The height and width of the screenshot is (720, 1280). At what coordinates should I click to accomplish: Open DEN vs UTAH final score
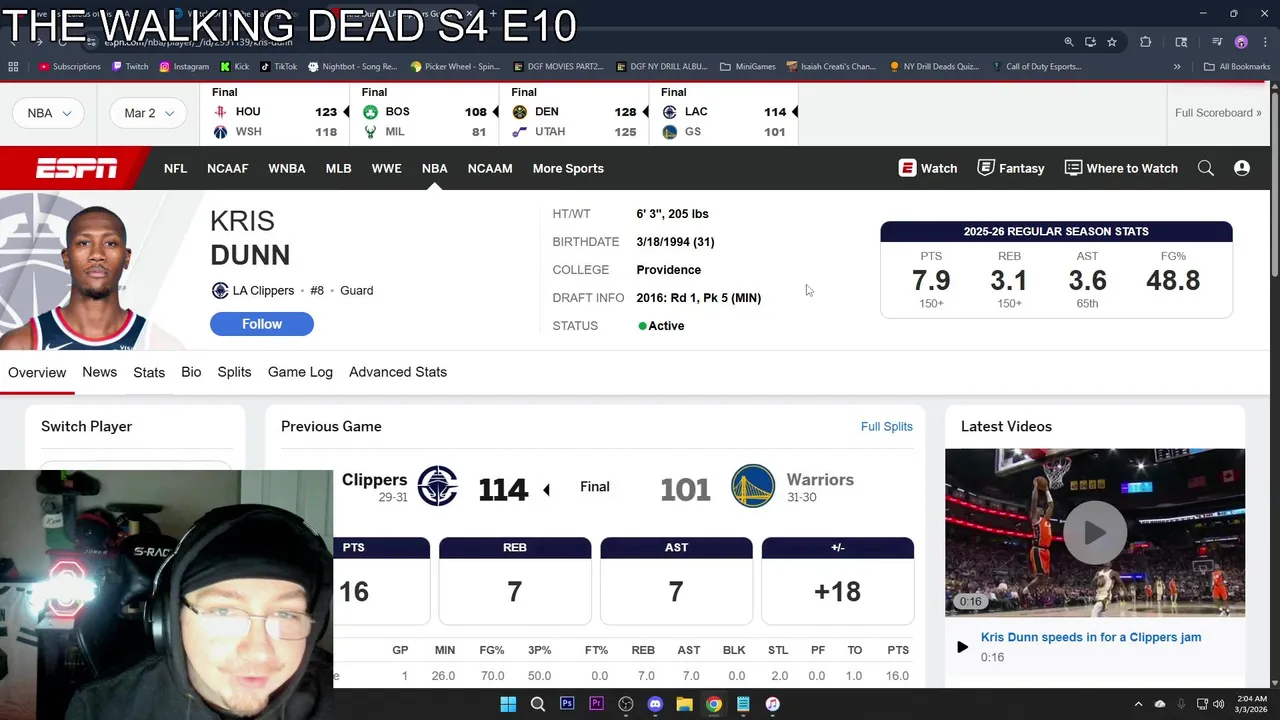click(574, 113)
